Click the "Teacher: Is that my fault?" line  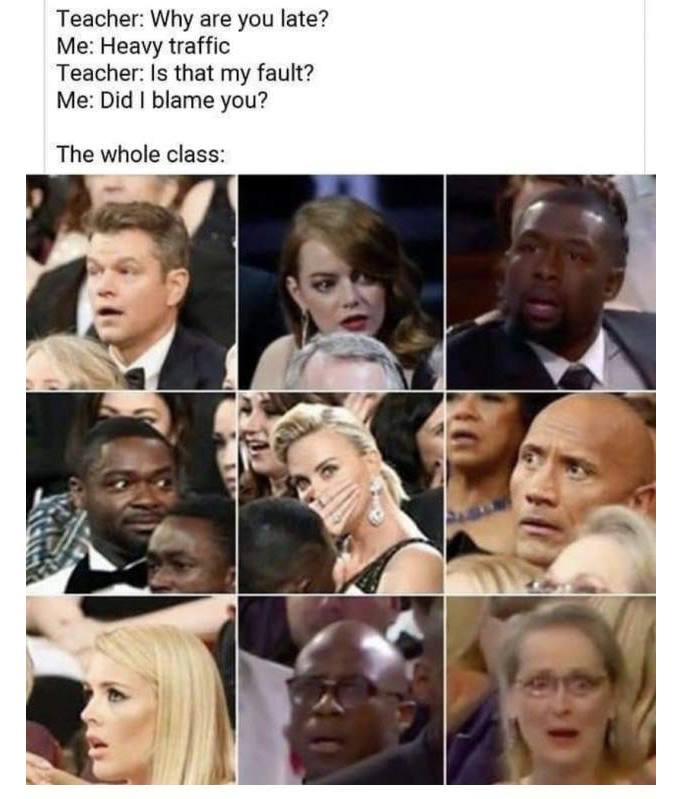(185, 73)
